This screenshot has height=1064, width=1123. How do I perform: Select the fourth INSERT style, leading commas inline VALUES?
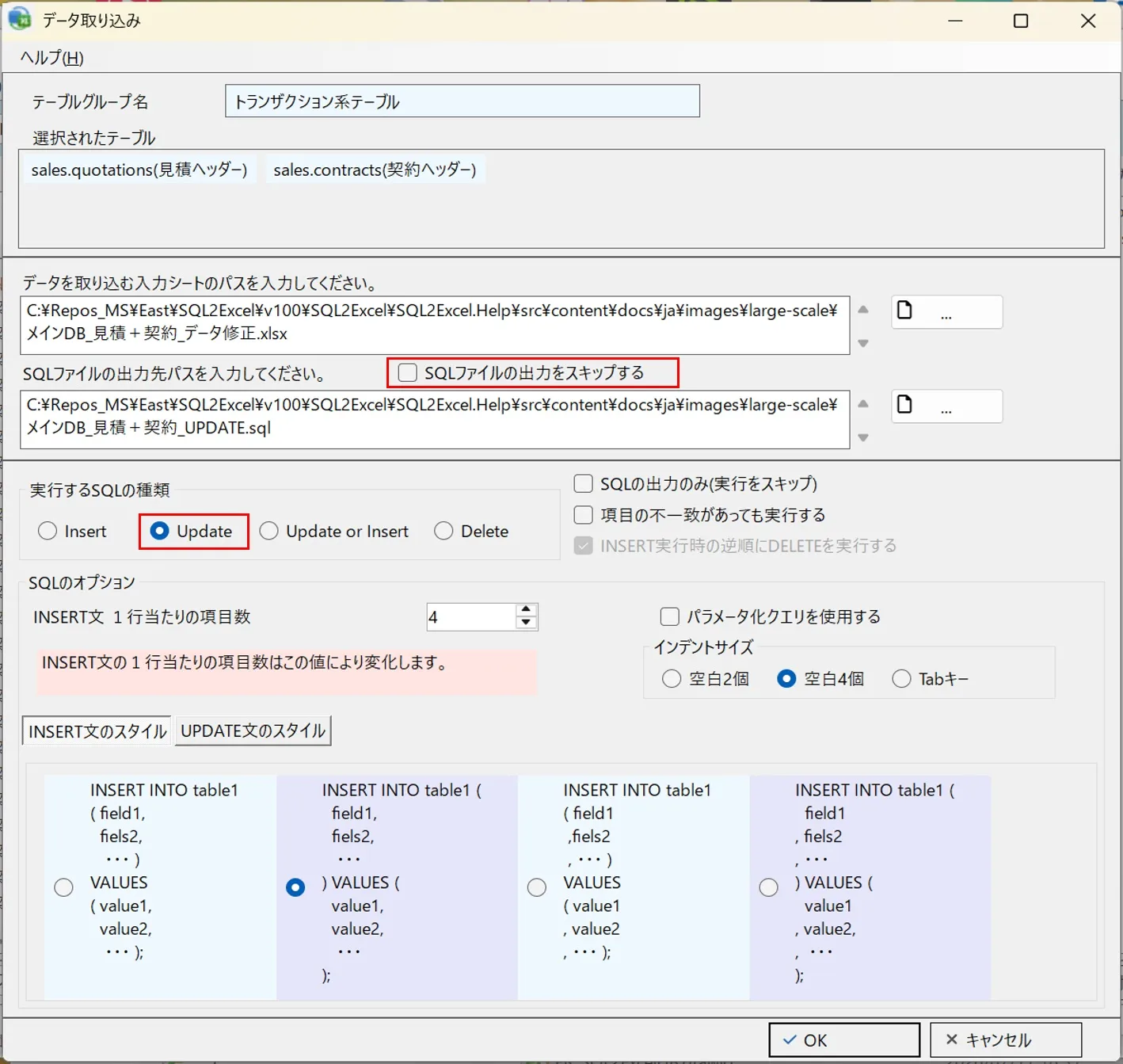pos(768,887)
